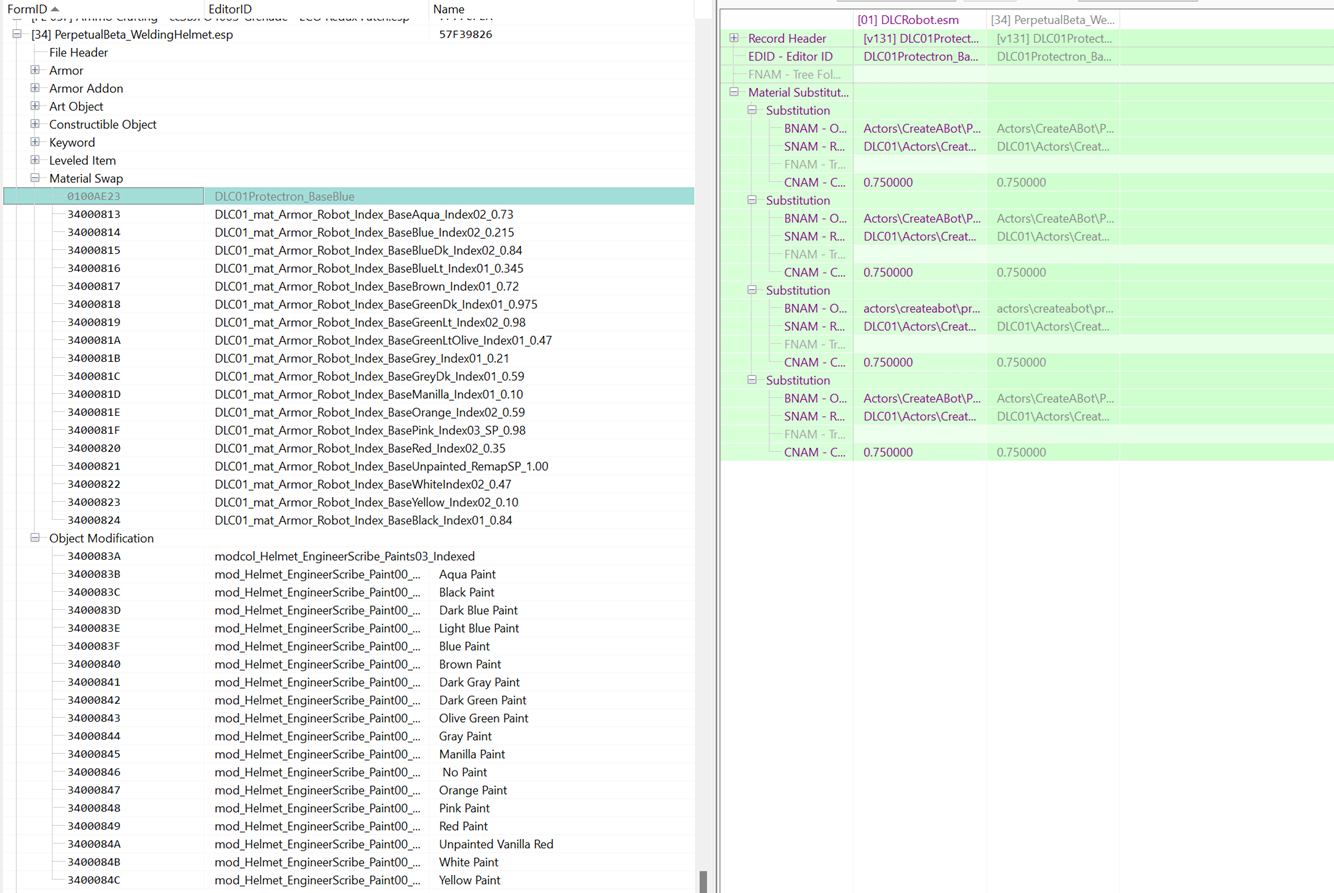Image resolution: width=1334 pixels, height=893 pixels.
Task: Select the BaseBlueDk_Index02_0.84 material swap
Action: click(348, 250)
